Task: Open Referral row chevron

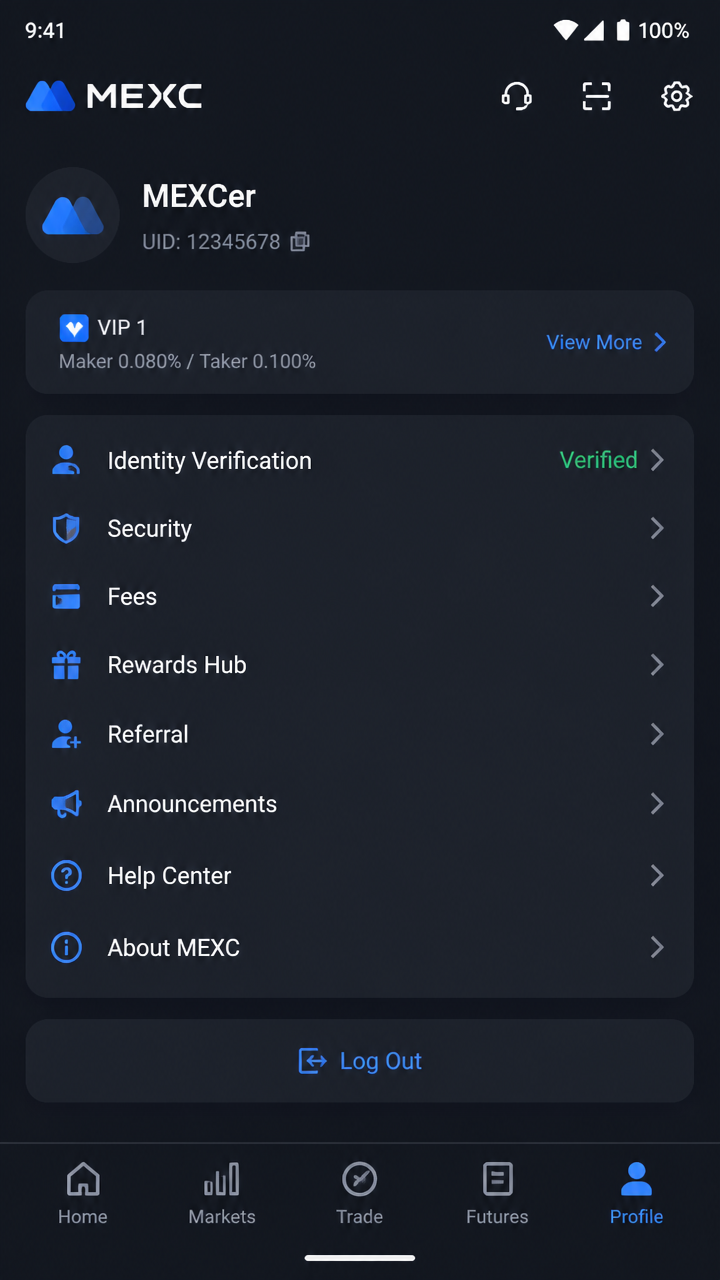Action: pyautogui.click(x=657, y=734)
